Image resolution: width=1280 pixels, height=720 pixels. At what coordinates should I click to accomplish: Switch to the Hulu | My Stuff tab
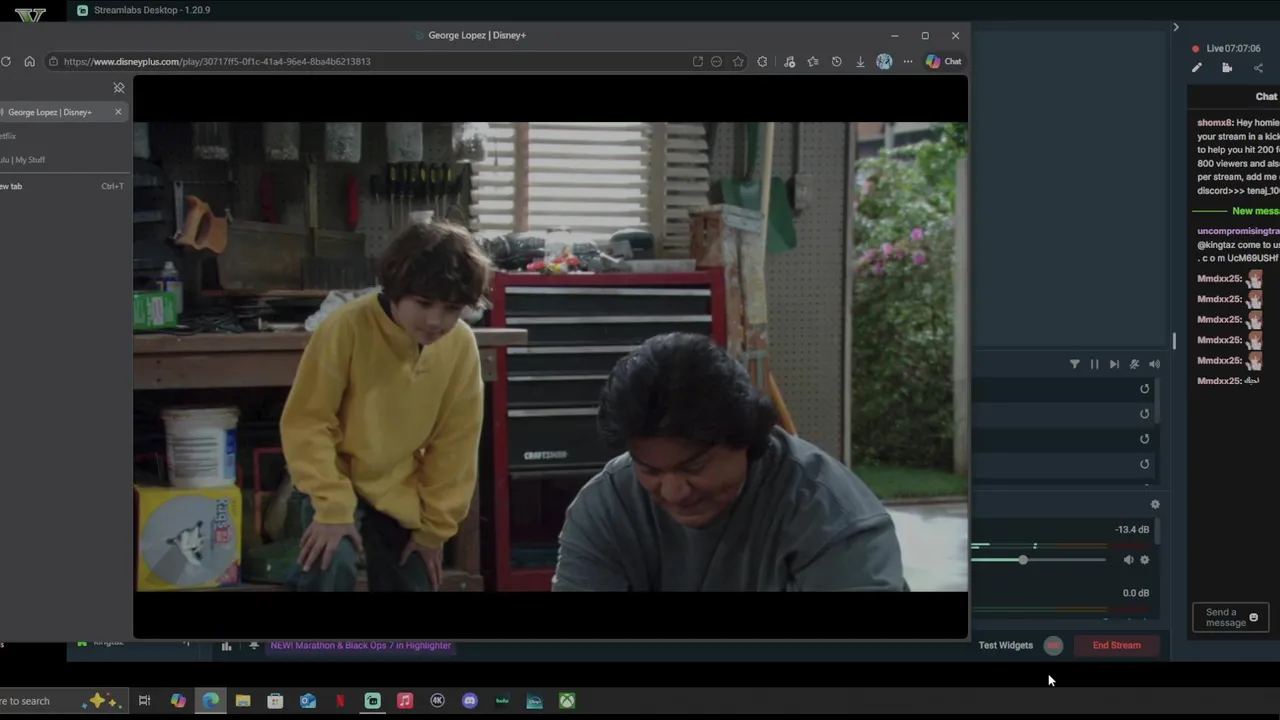[x=63, y=159]
